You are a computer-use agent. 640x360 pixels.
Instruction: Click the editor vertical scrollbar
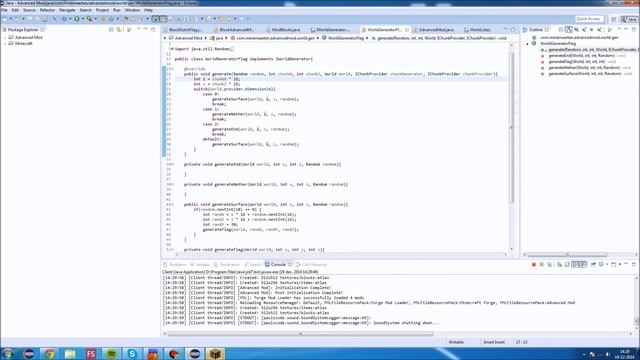[512, 127]
